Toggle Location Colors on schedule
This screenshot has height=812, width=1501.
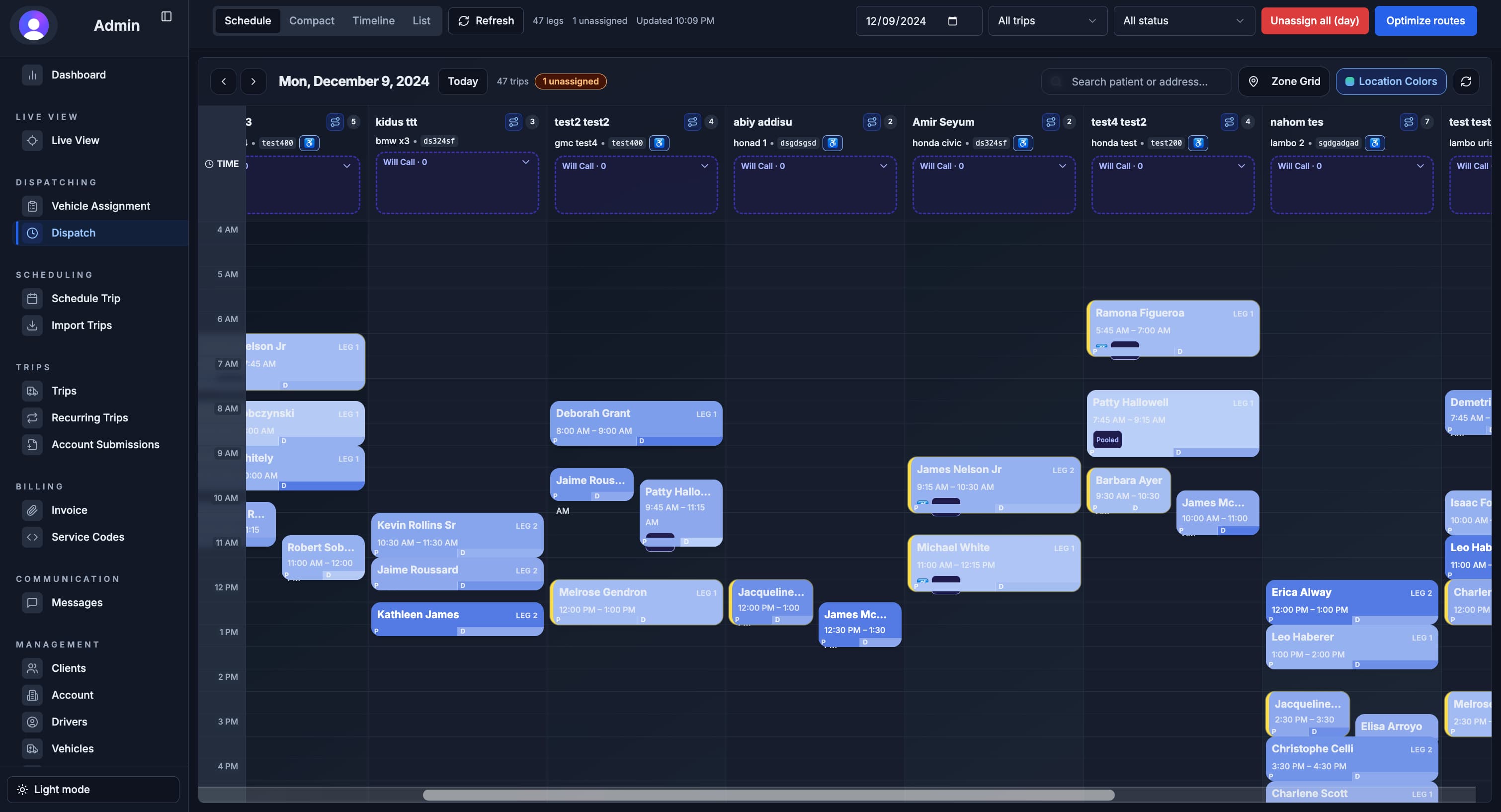click(1391, 81)
